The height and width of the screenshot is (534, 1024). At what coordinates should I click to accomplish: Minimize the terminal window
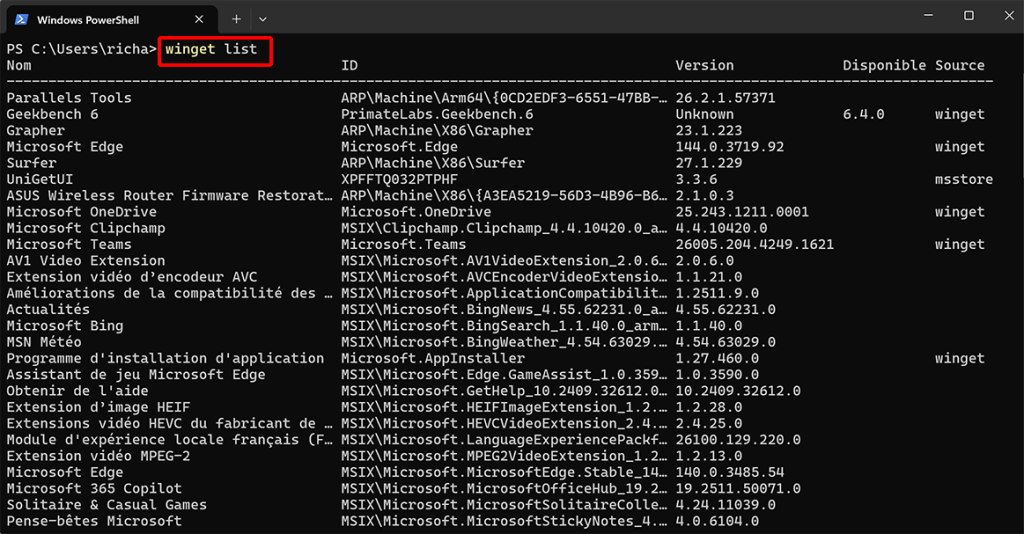click(x=922, y=16)
